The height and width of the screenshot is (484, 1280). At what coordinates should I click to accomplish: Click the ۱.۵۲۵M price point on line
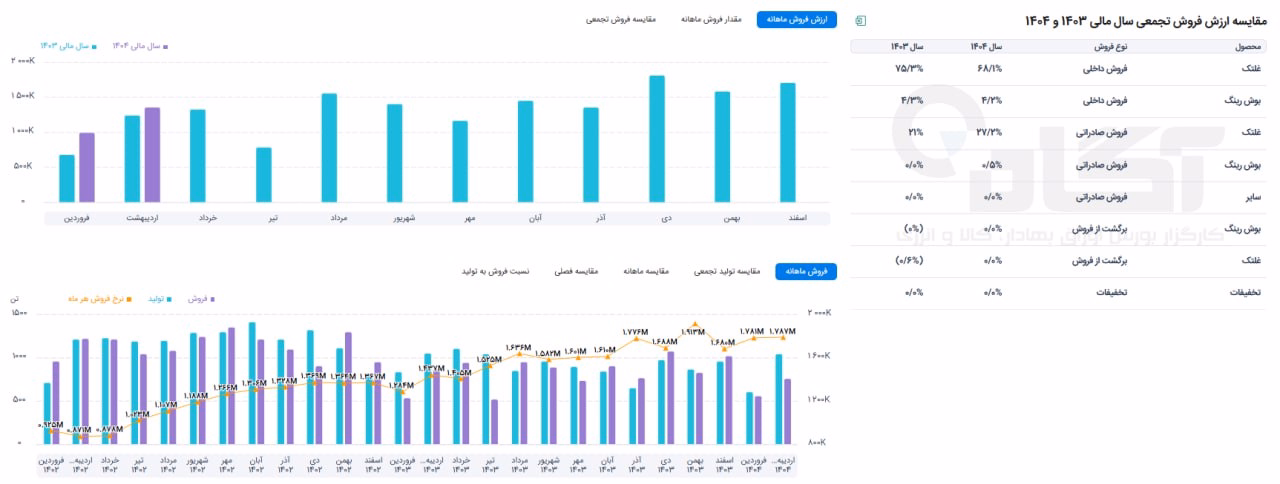pyautogui.click(x=489, y=368)
